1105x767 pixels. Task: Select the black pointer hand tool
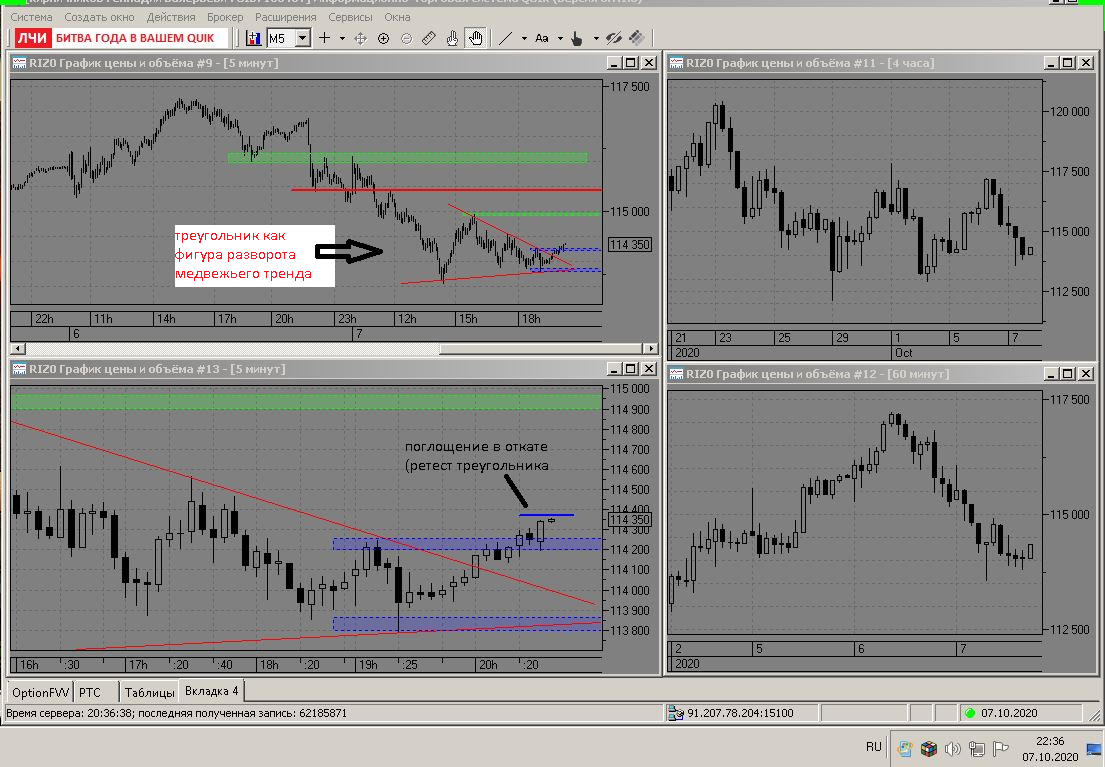pos(577,38)
